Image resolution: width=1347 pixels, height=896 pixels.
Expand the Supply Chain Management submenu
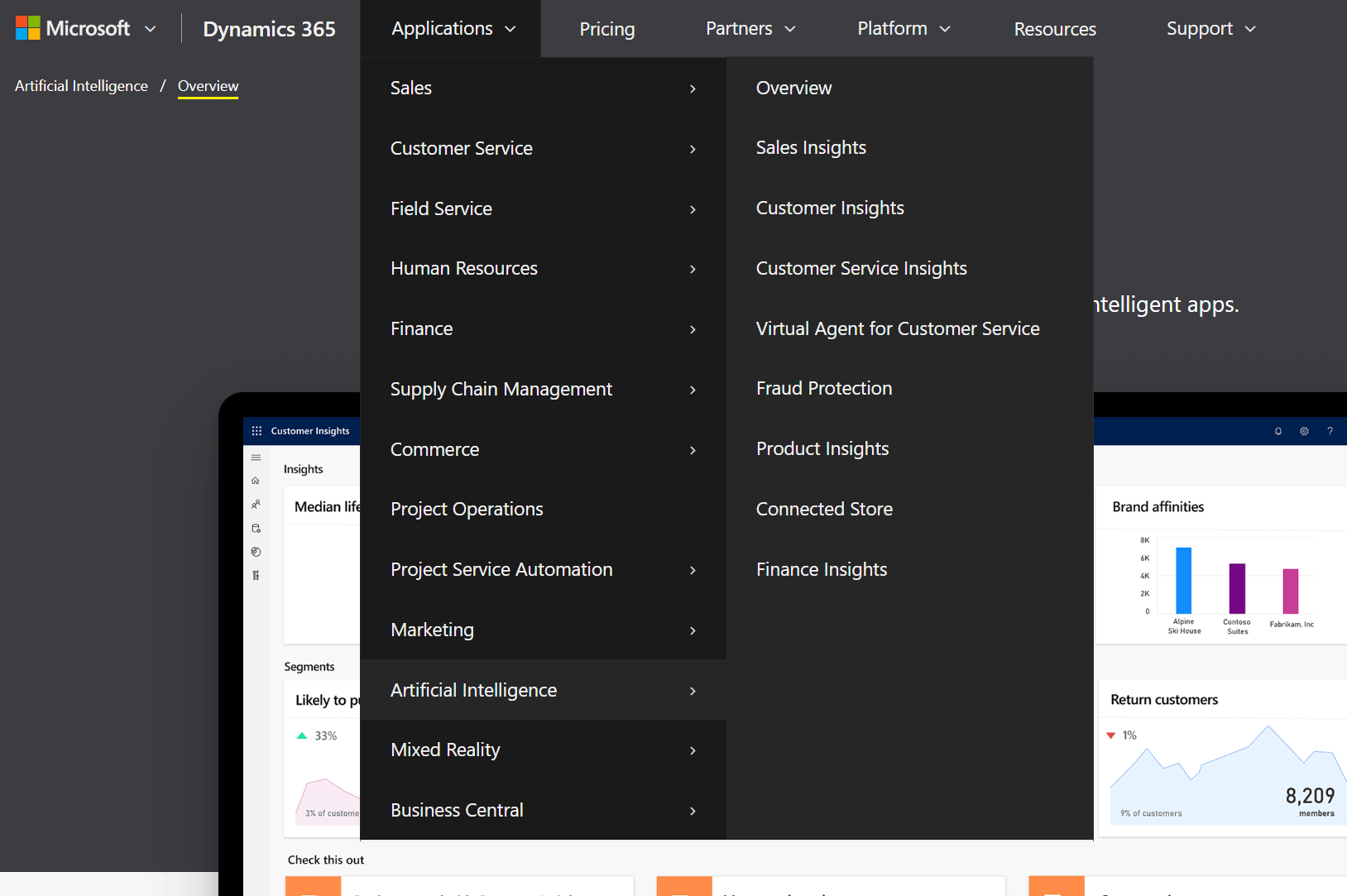(x=543, y=389)
